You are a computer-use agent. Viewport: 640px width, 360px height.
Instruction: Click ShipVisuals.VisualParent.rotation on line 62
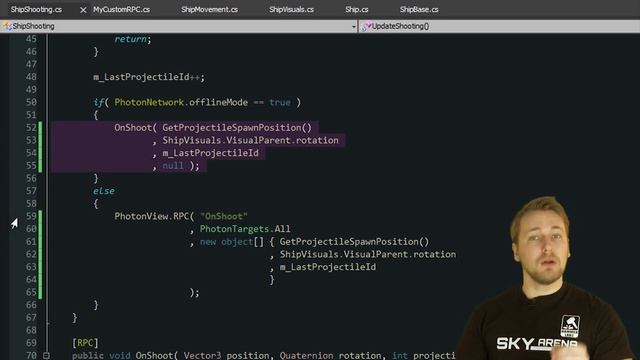point(368,254)
